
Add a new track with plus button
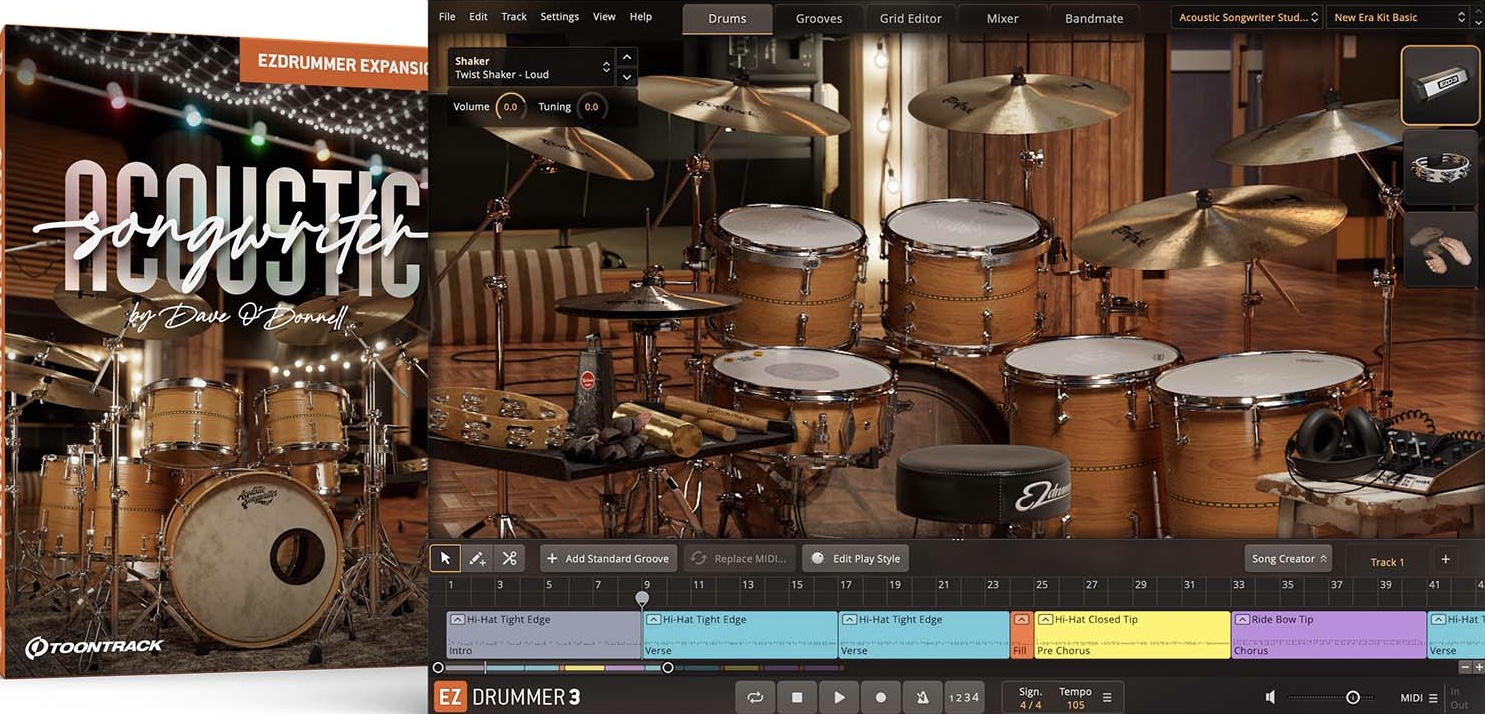click(1445, 559)
